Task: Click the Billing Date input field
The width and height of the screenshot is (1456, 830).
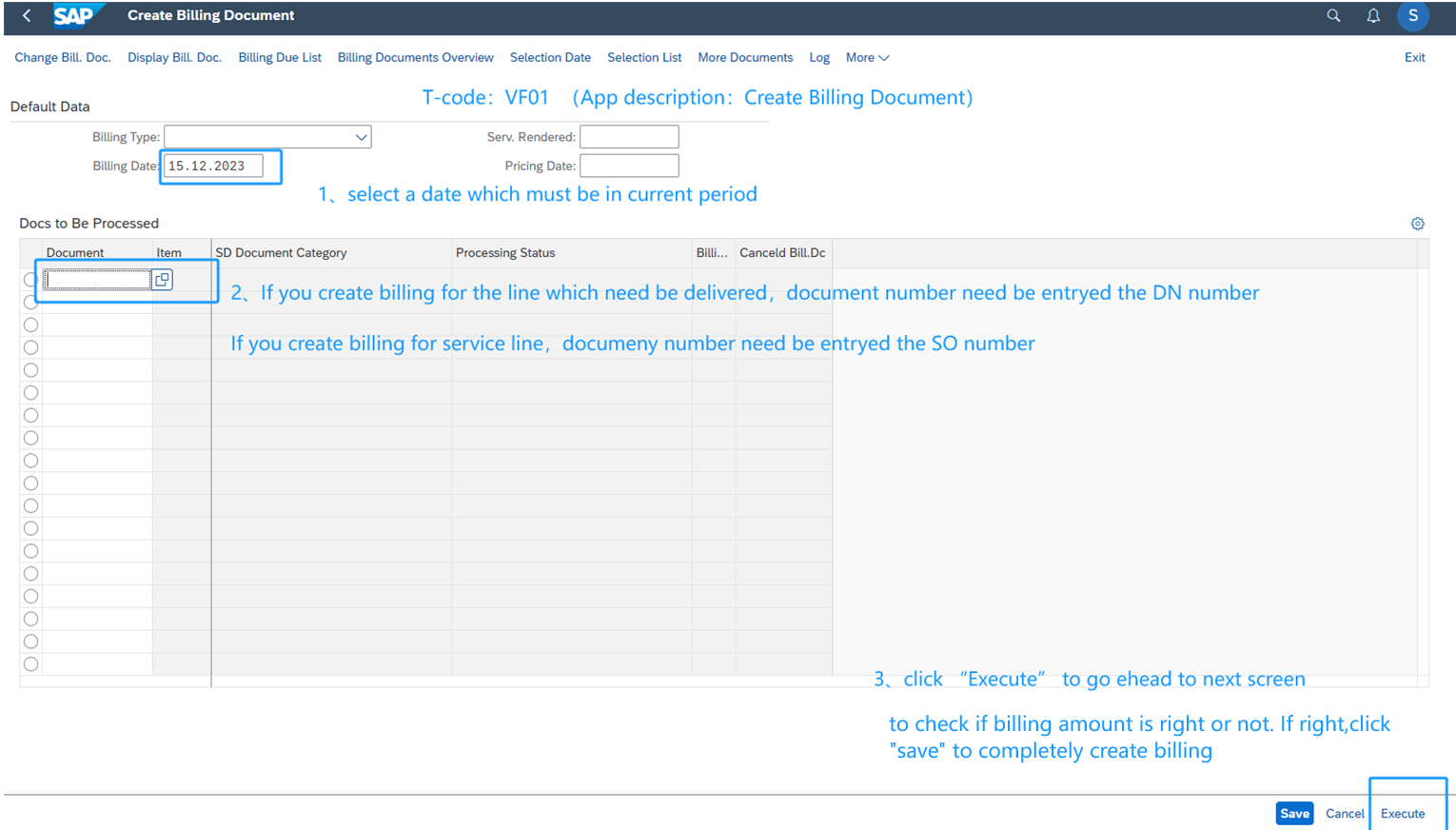Action: pyautogui.click(x=213, y=166)
